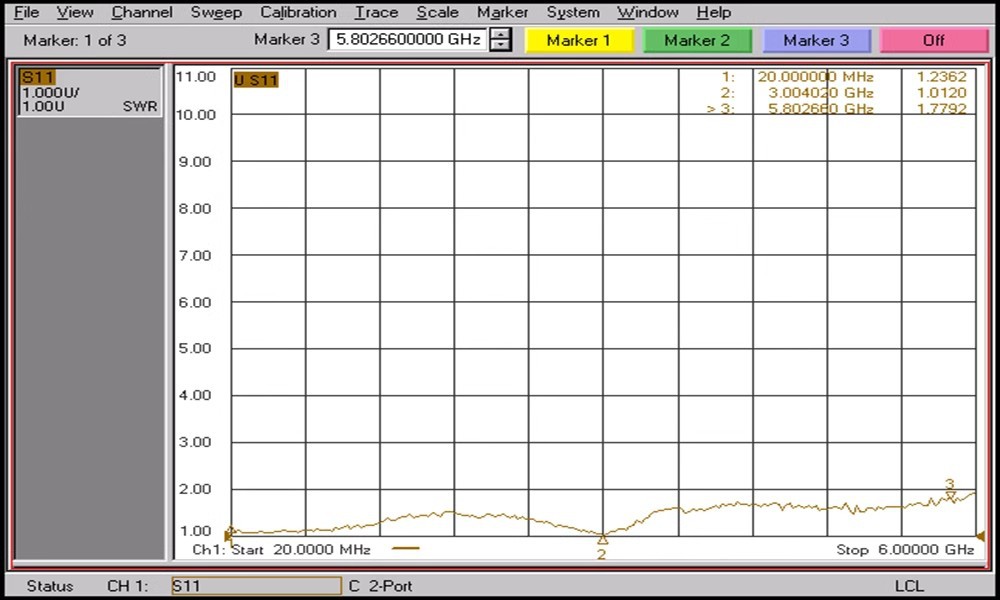This screenshot has width=1000, height=600.
Task: Open the Trace menu
Action: click(376, 12)
